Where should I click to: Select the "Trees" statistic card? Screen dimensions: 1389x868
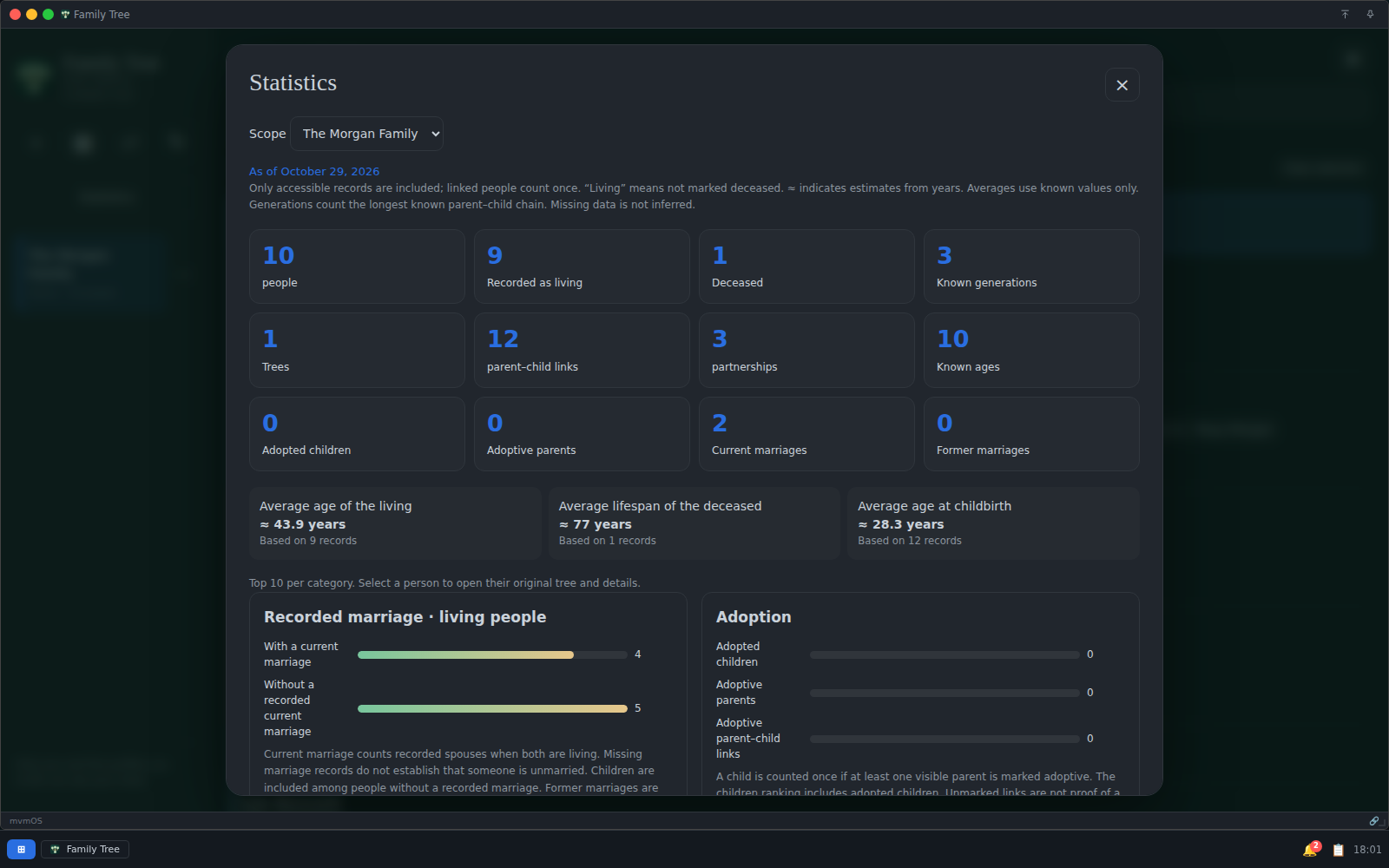pos(357,351)
